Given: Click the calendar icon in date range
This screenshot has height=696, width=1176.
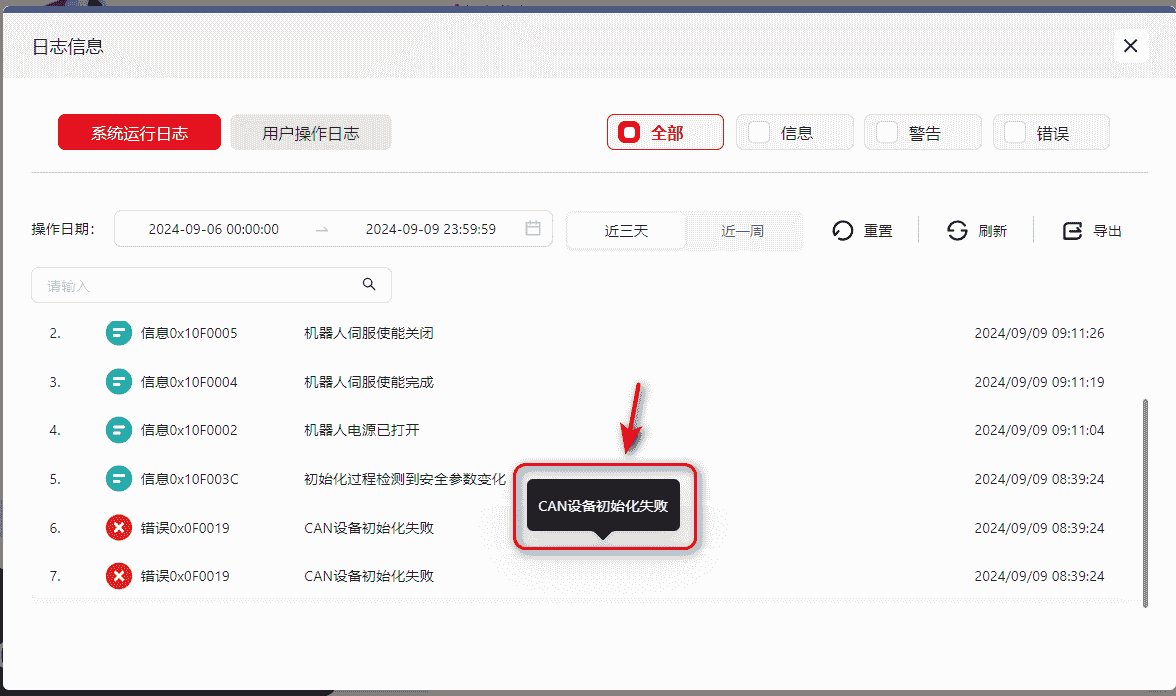Looking at the screenshot, I should click(533, 229).
